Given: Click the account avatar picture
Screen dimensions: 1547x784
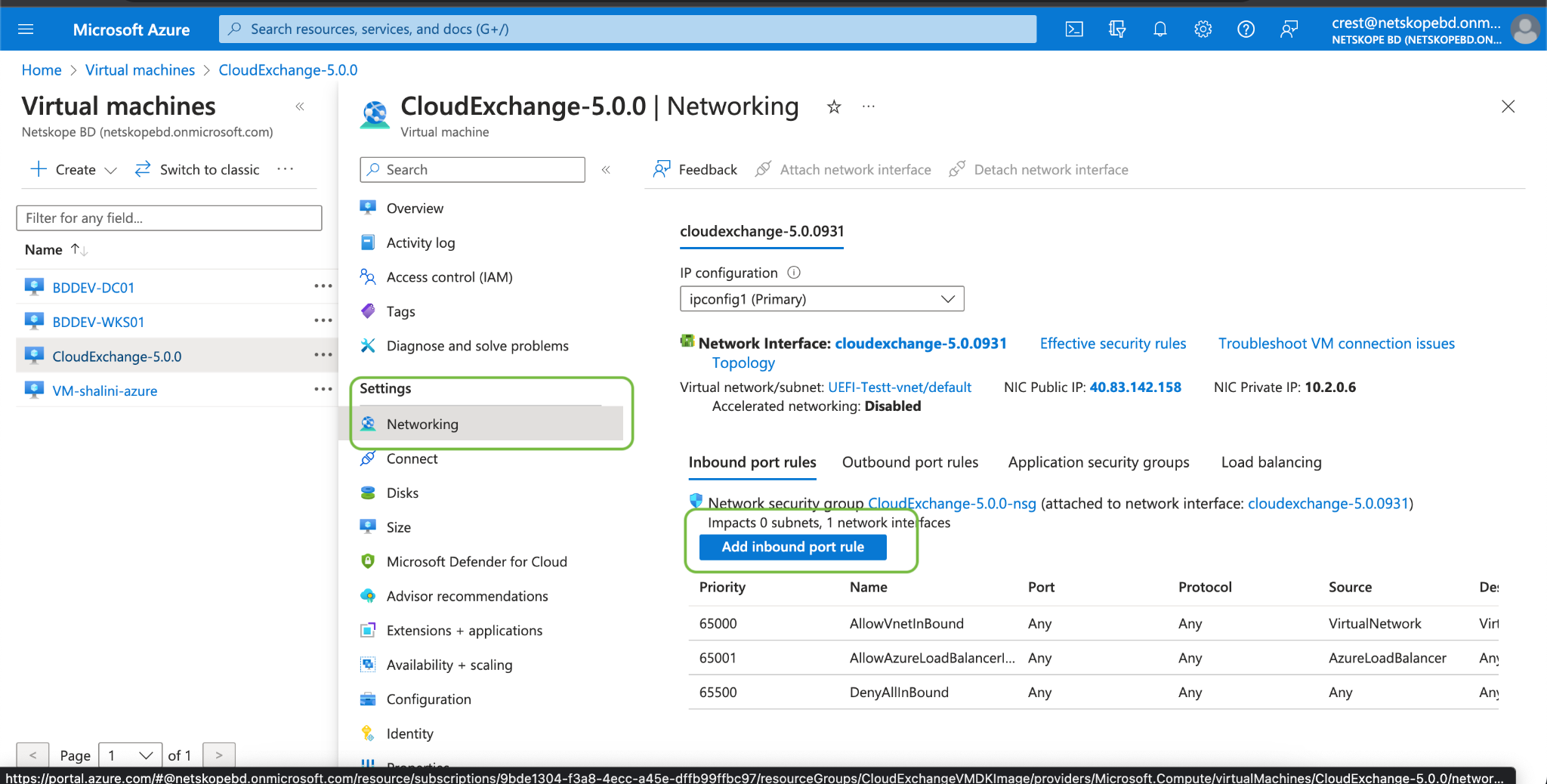Looking at the screenshot, I should (1524, 29).
